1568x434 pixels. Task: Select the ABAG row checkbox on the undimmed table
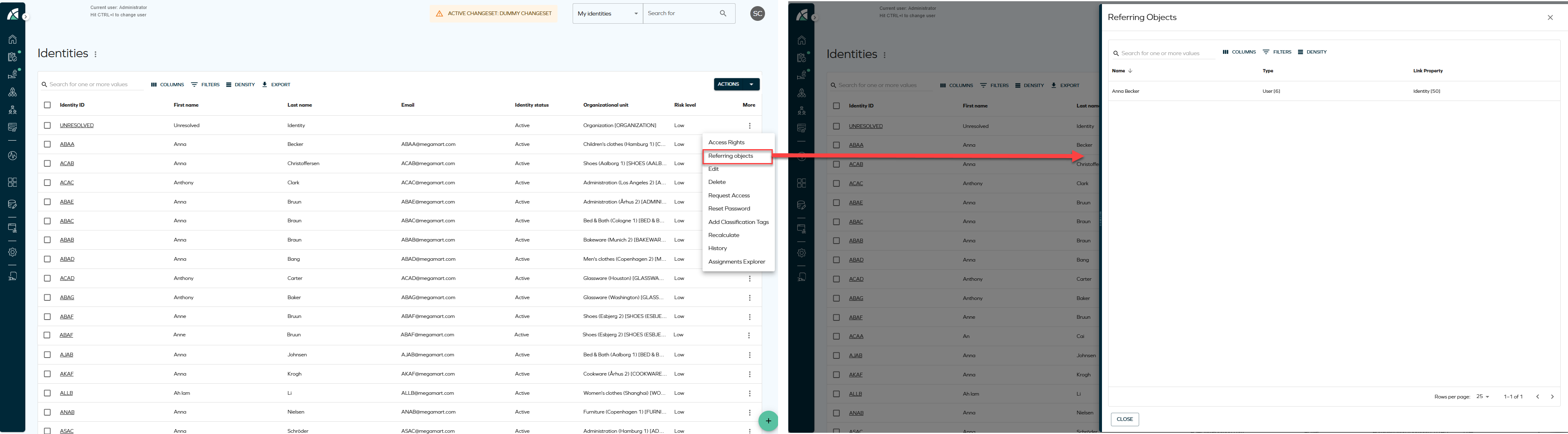[x=47, y=298]
